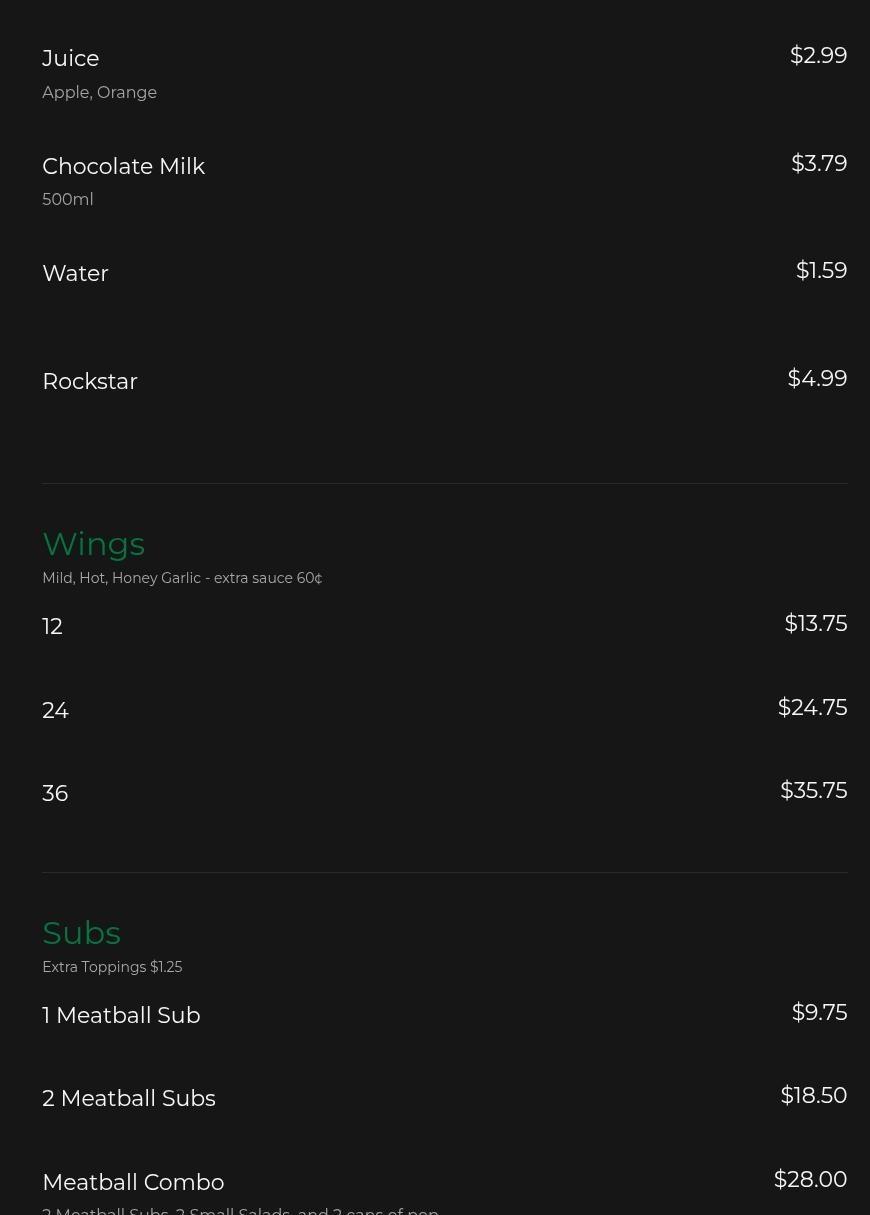Click the Juice menu item
The image size is (870, 1215).
71,59
